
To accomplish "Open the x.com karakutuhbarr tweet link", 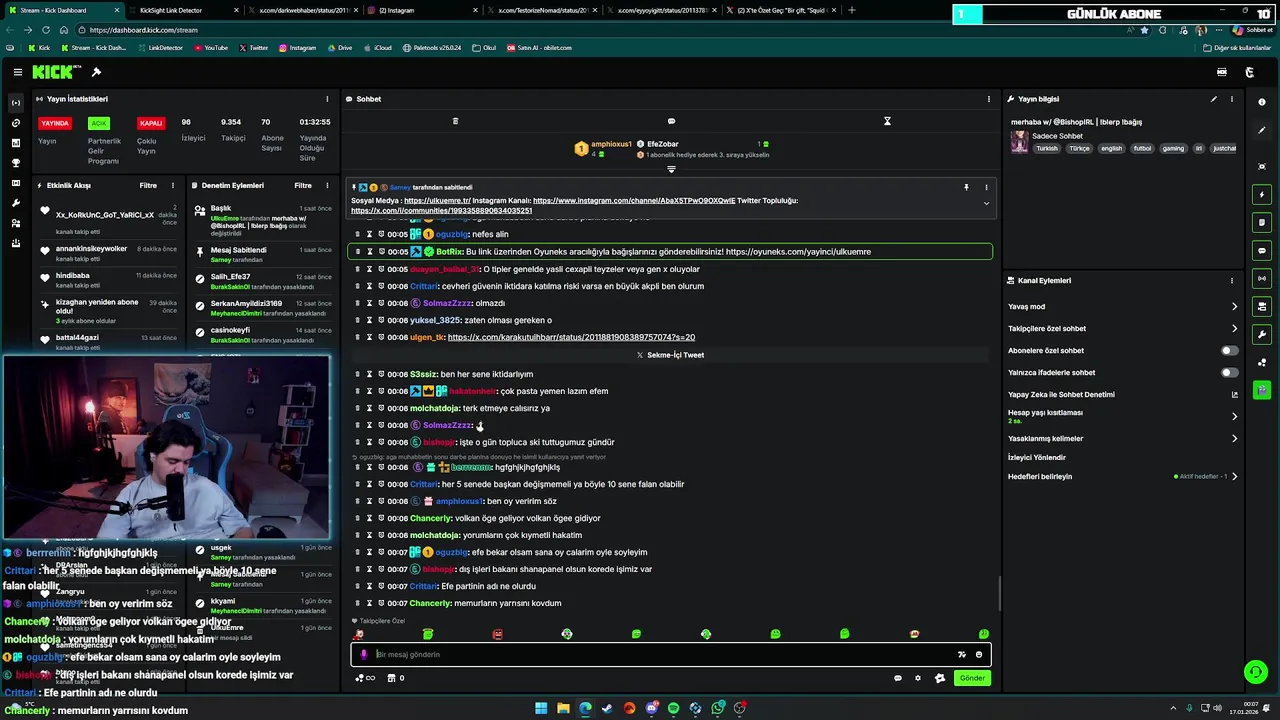I will (x=571, y=338).
